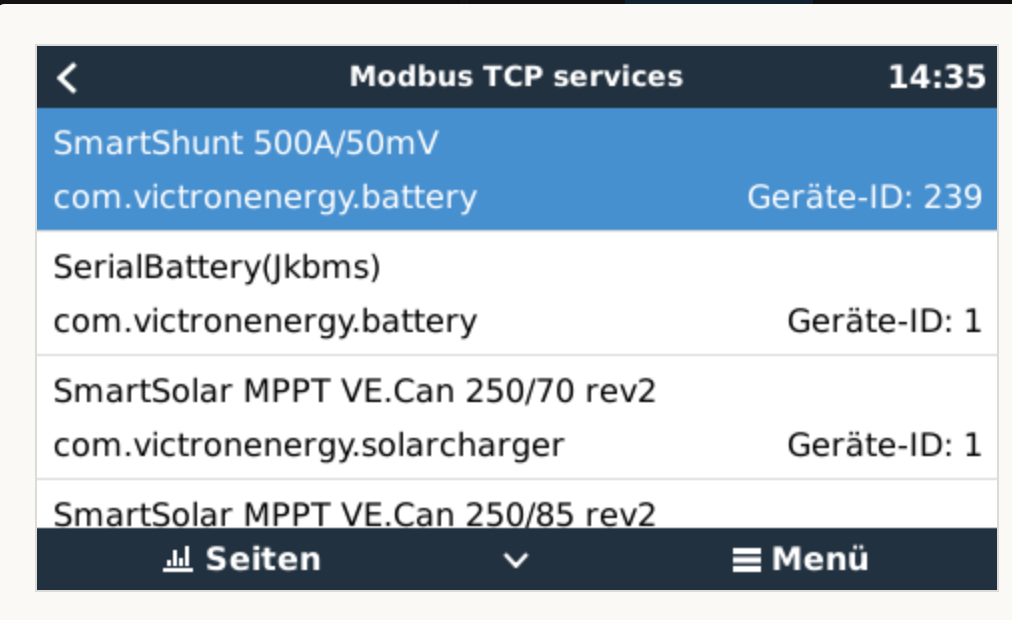Open SmartSolar MPPT VE.Can 250/70 rev2
This screenshot has height=620, width=1012.
(354, 391)
